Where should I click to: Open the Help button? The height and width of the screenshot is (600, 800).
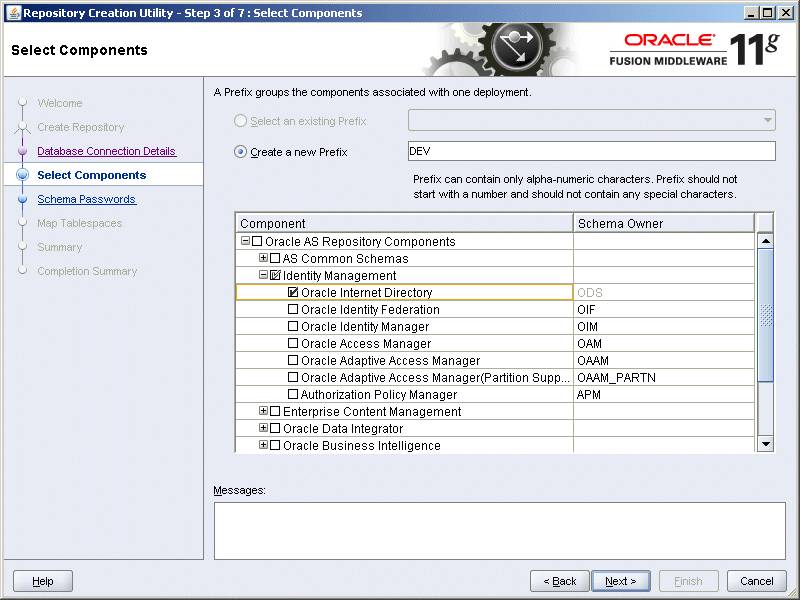pos(43,581)
